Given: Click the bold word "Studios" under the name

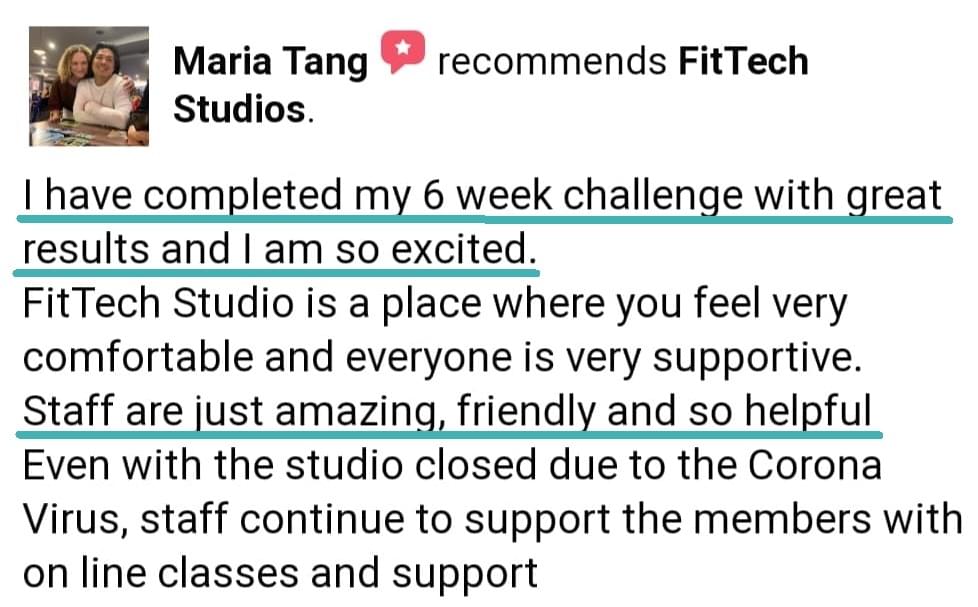Looking at the screenshot, I should pyautogui.click(x=240, y=109).
